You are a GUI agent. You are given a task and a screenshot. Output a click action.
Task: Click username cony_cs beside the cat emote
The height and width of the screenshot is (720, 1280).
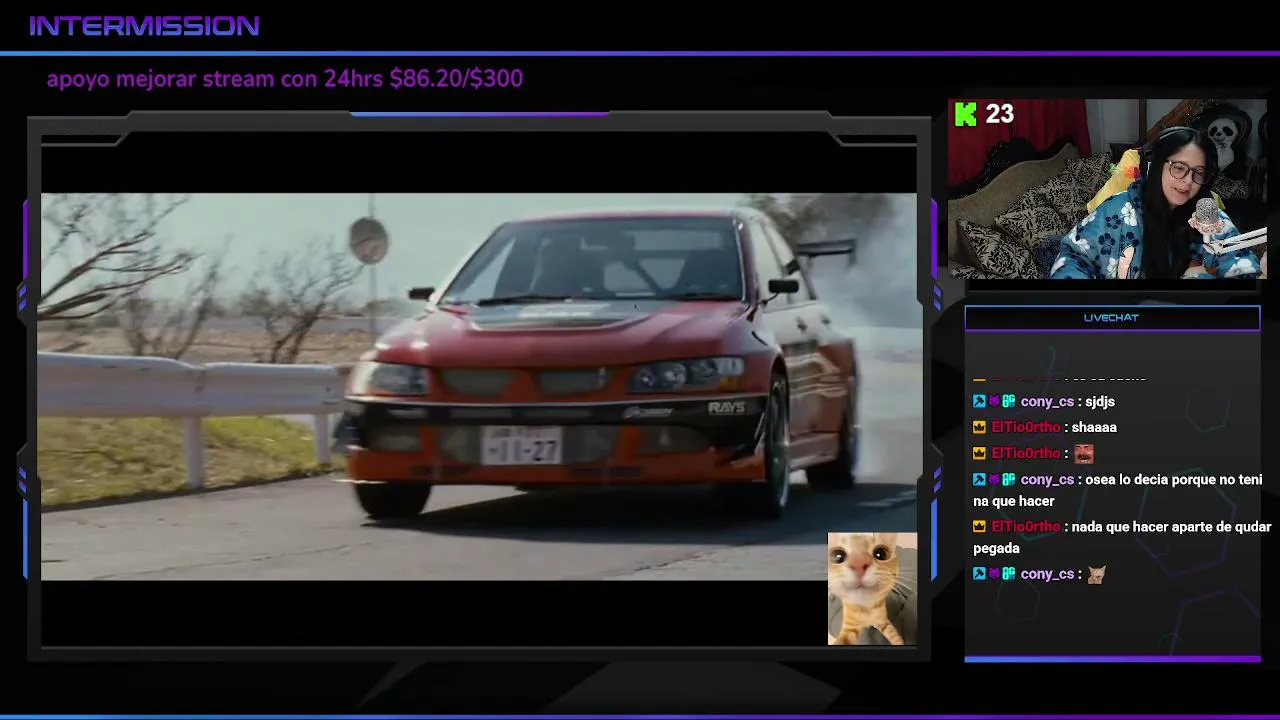click(x=1047, y=573)
